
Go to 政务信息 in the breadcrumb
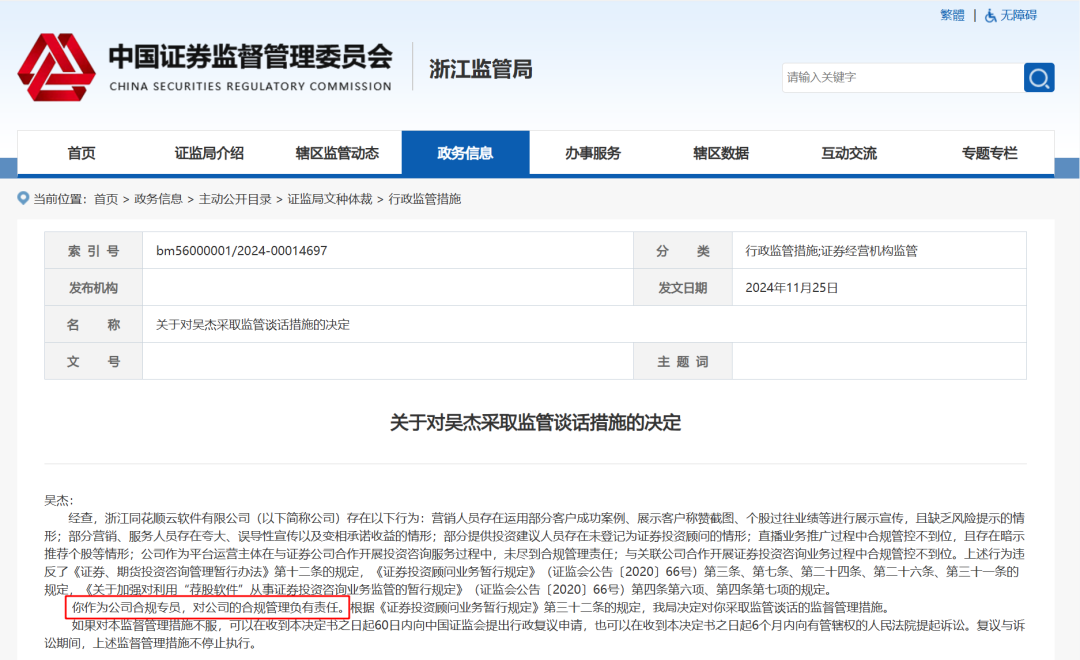pos(158,199)
